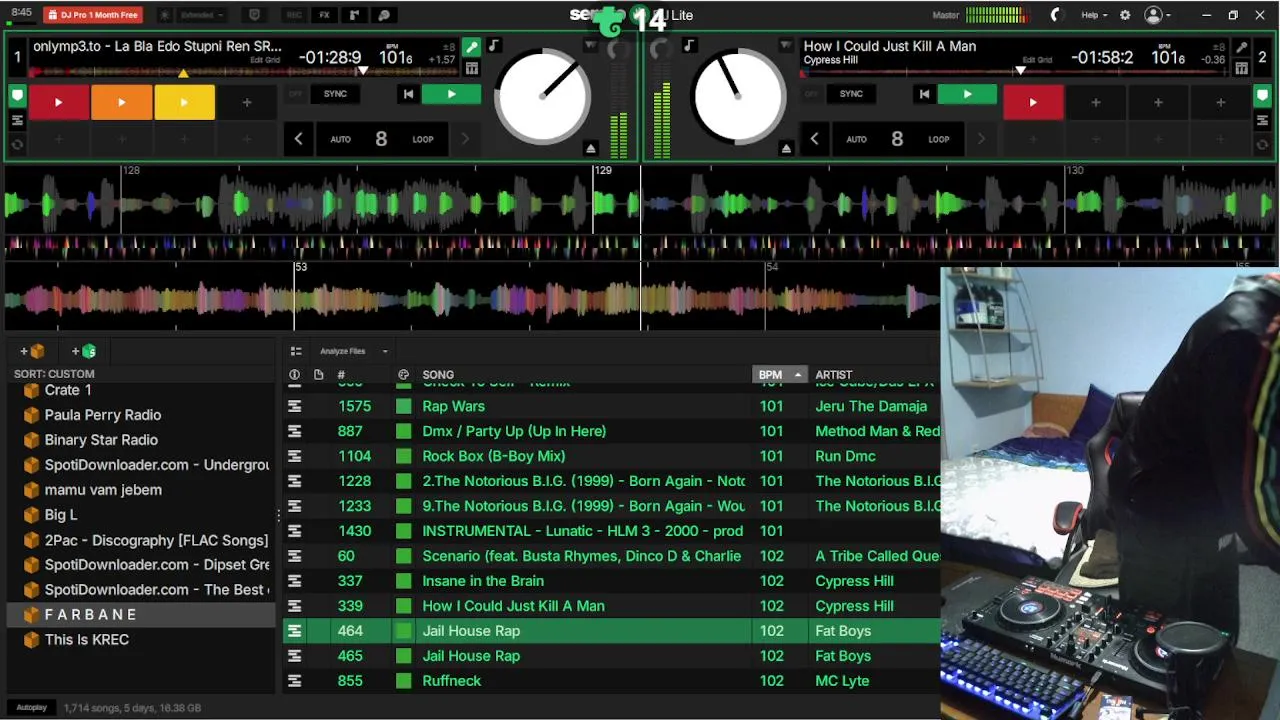The height and width of the screenshot is (720, 1280).
Task: Open the Analyze Files dropdown
Action: coord(353,351)
